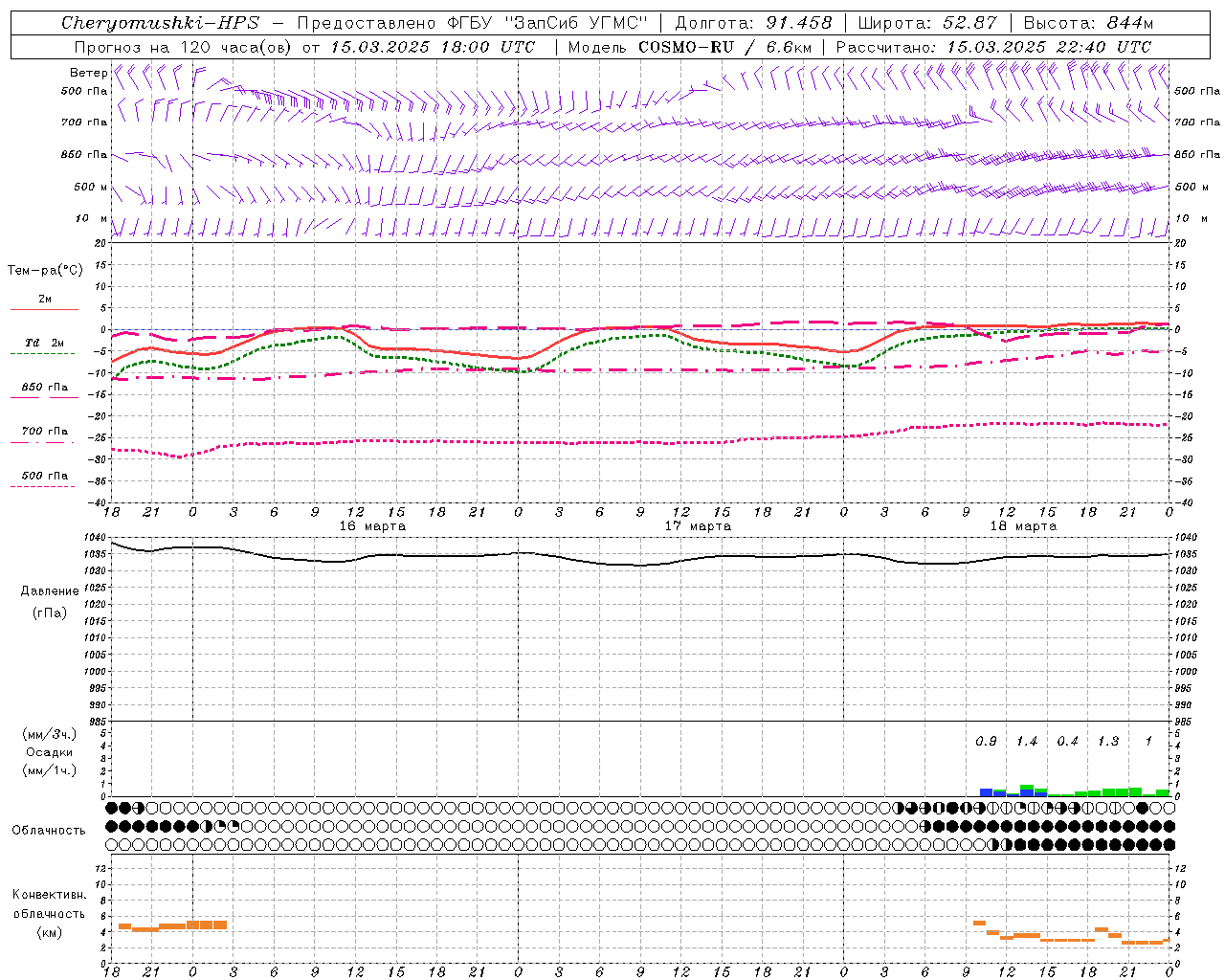
Task: Click the 0.9 precipitation total
Action: click(x=986, y=742)
